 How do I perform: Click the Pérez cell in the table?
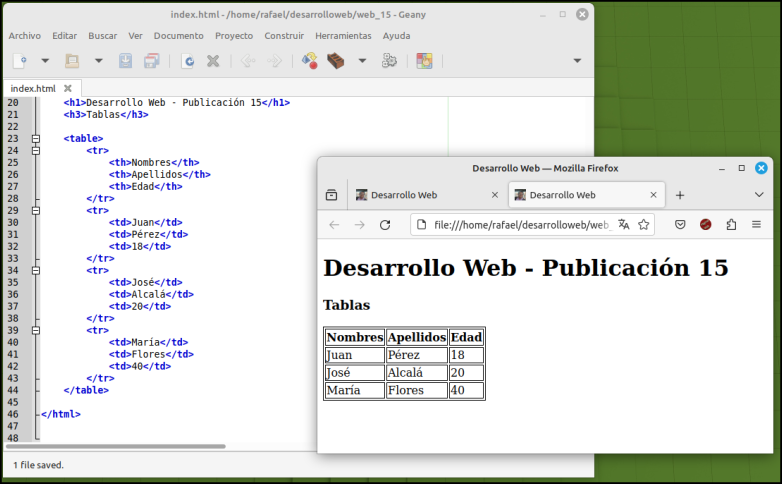coord(416,355)
